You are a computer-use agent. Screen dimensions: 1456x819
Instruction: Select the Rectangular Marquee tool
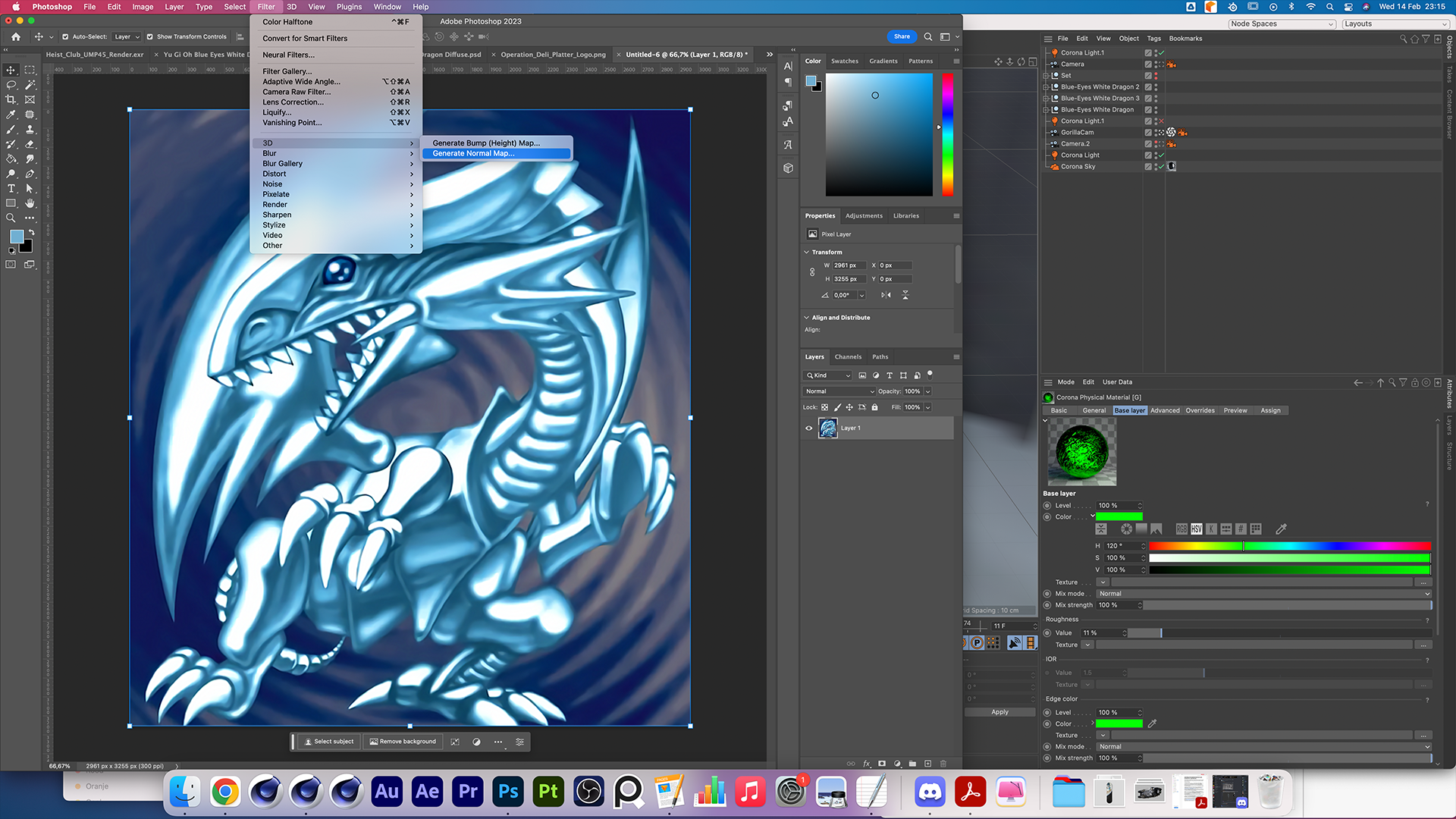pyautogui.click(x=30, y=70)
